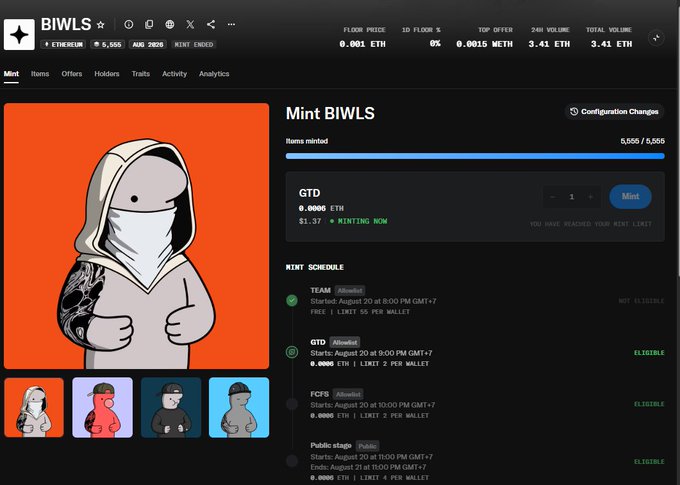Image resolution: width=680 pixels, height=485 pixels.
Task: Select the orange hooded character thumbnail
Action: (x=34, y=407)
